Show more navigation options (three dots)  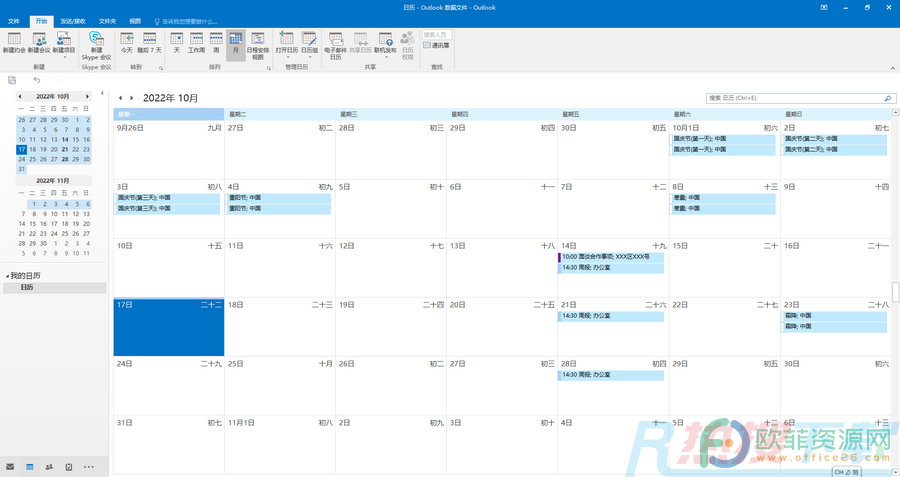[x=88, y=467]
